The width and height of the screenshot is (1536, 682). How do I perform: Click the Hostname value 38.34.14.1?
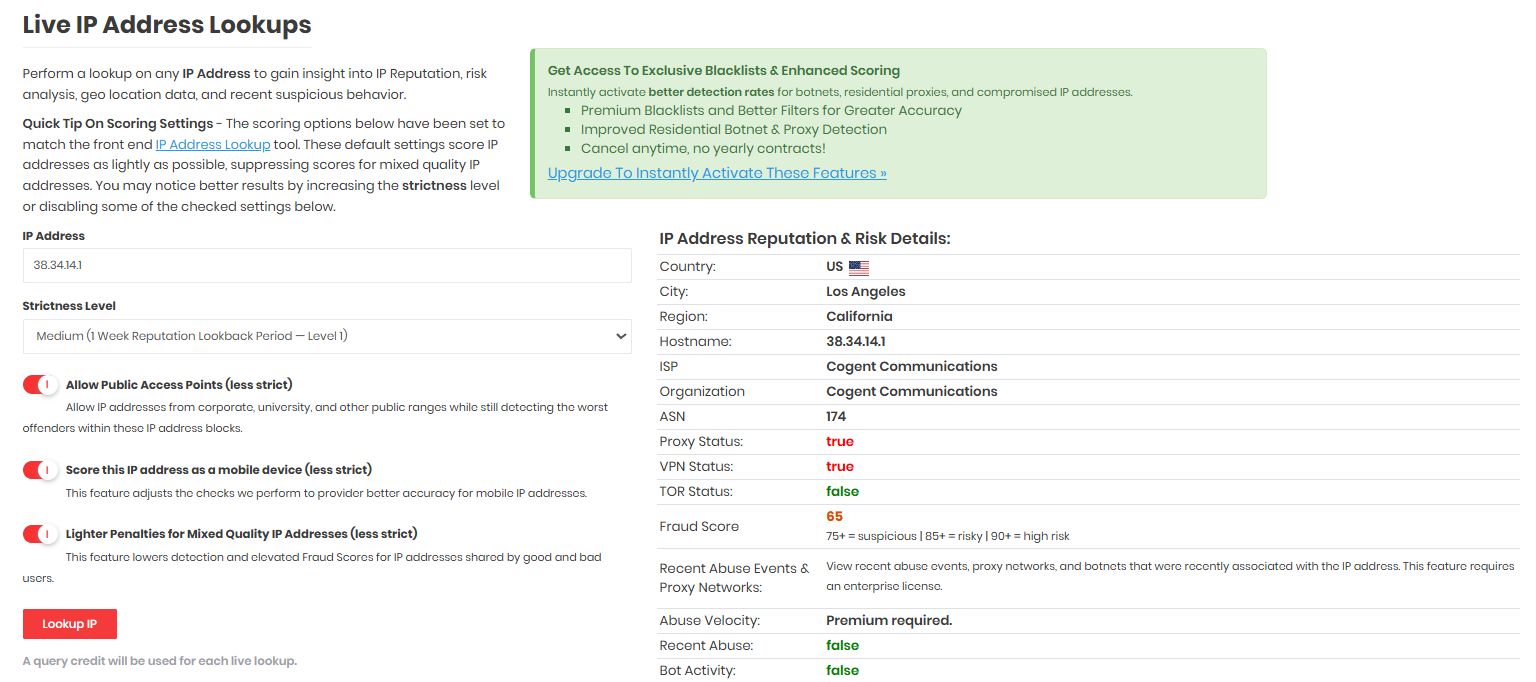tap(855, 342)
